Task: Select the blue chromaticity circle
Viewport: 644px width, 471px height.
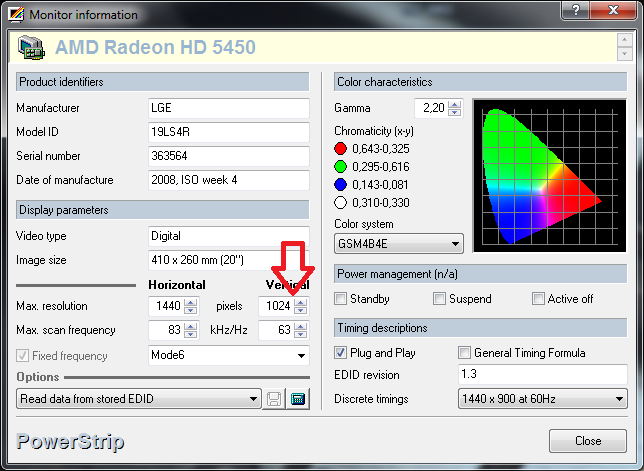Action: 341,184
